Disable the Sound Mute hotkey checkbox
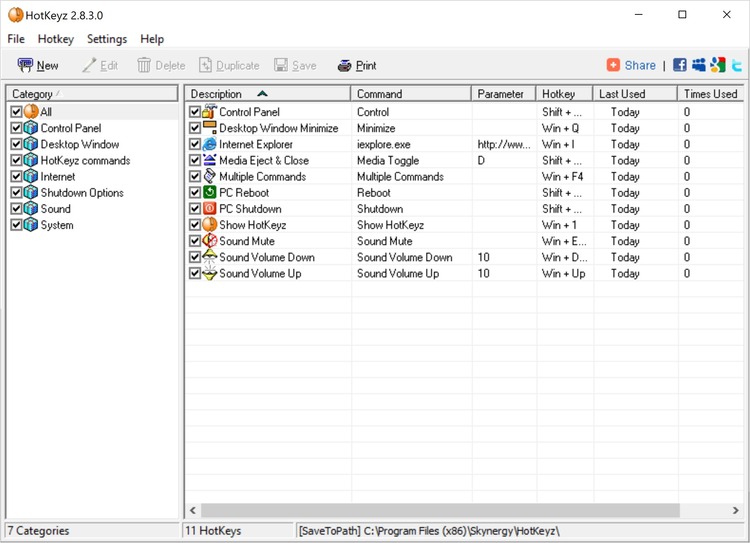 (195, 241)
